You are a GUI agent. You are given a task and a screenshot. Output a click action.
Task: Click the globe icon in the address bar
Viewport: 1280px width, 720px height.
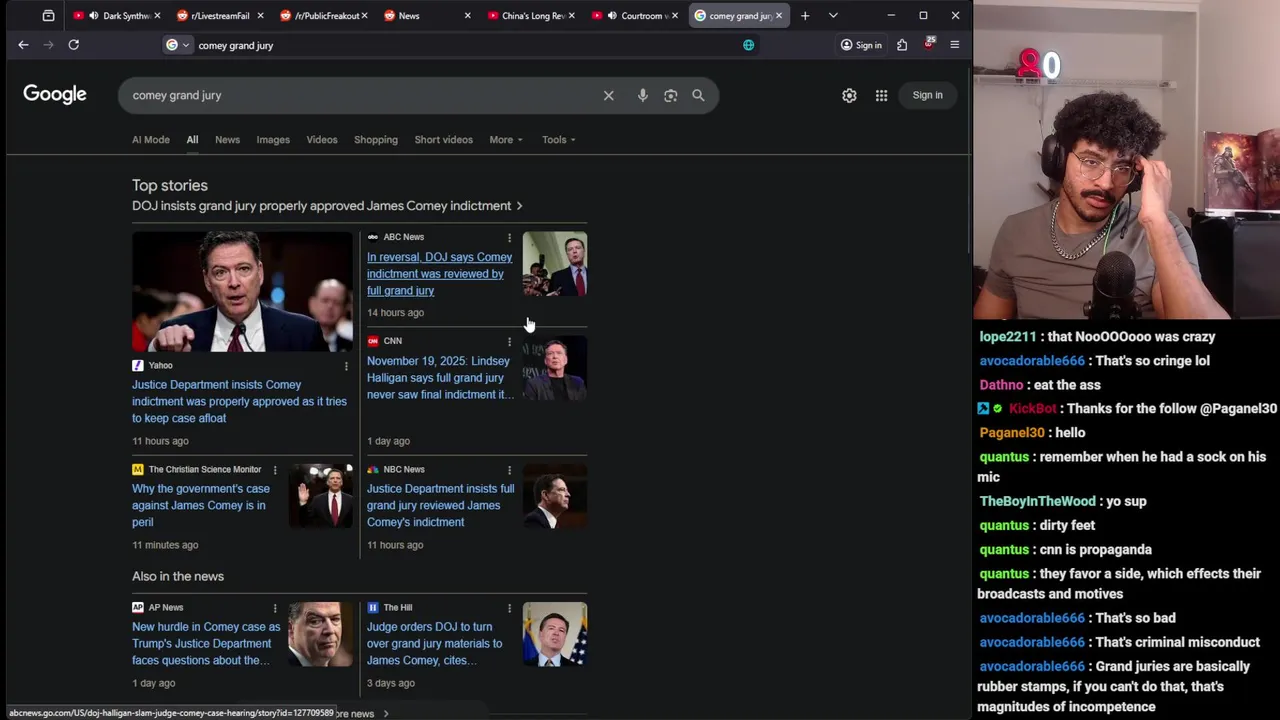[748, 45]
